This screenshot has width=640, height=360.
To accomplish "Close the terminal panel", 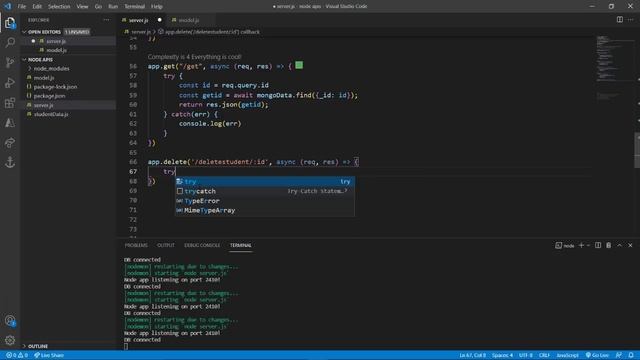I will (x=630, y=245).
